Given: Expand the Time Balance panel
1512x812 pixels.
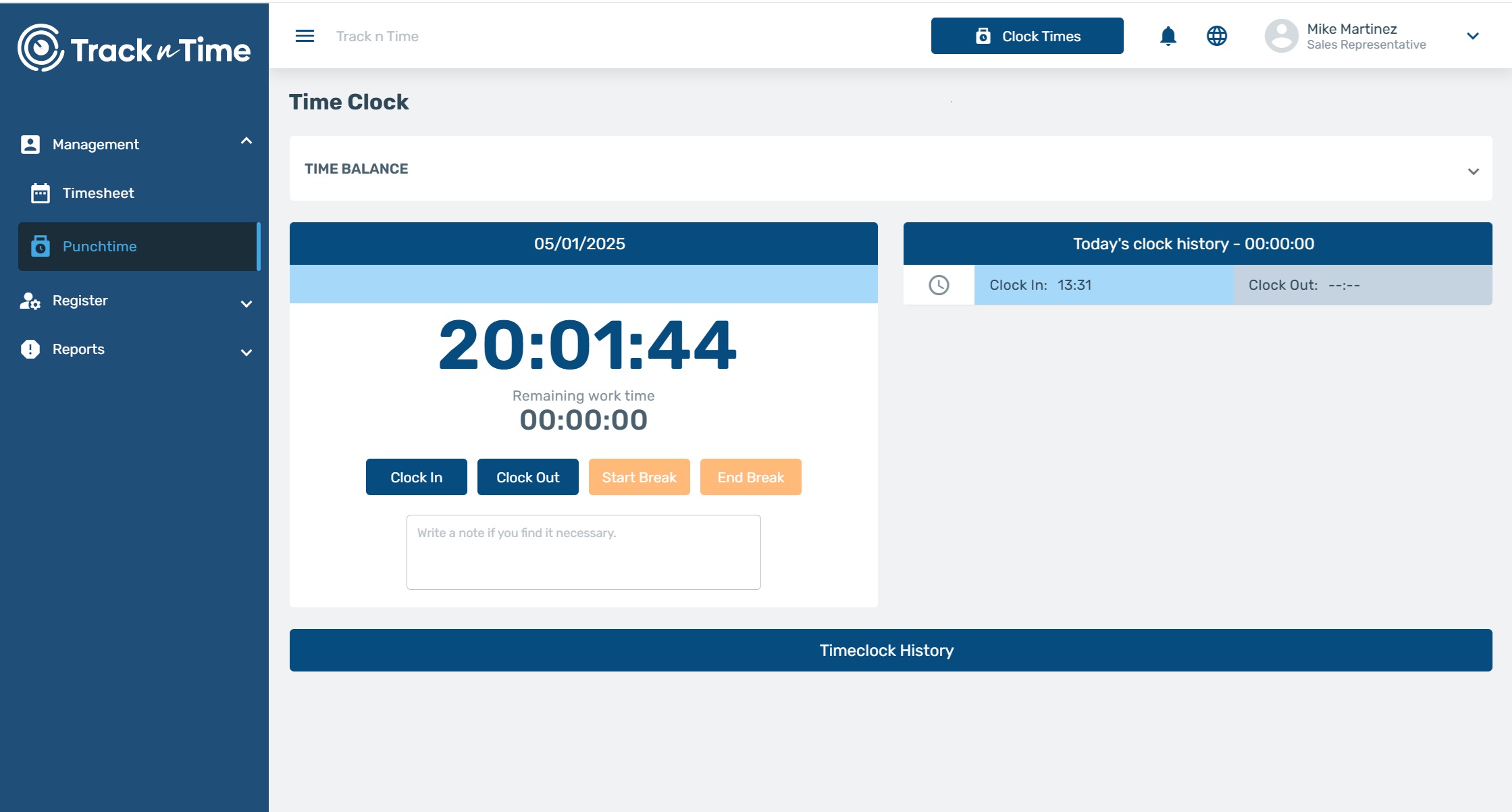Looking at the screenshot, I should (x=1473, y=171).
